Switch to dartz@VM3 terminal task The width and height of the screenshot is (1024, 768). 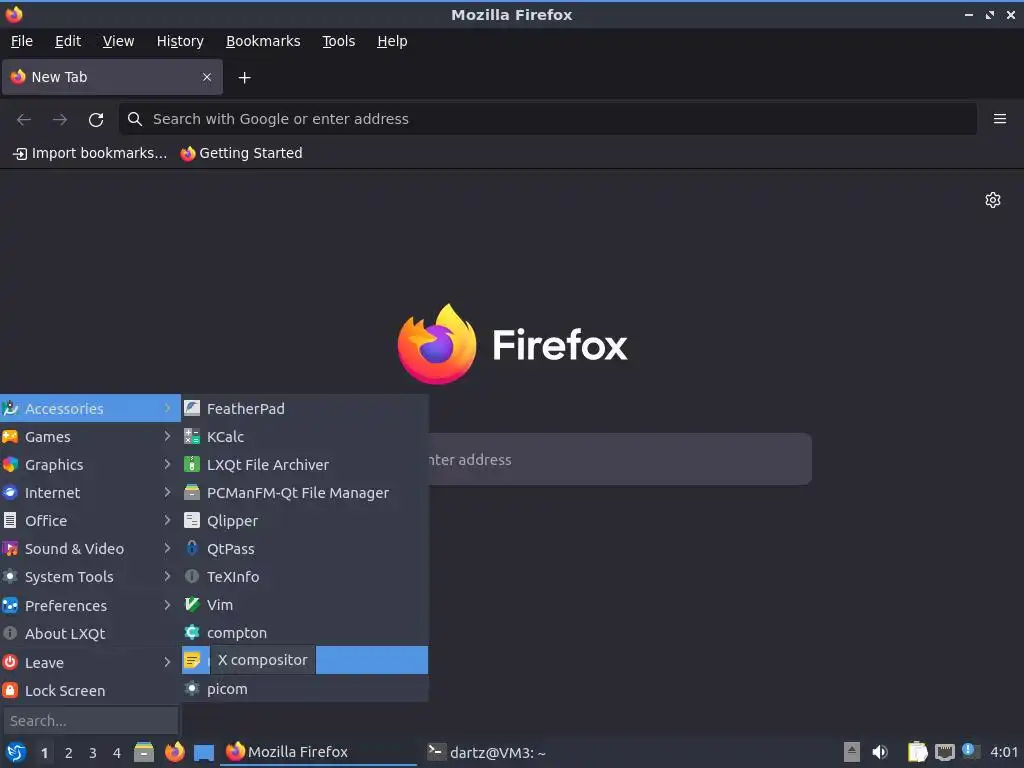487,752
